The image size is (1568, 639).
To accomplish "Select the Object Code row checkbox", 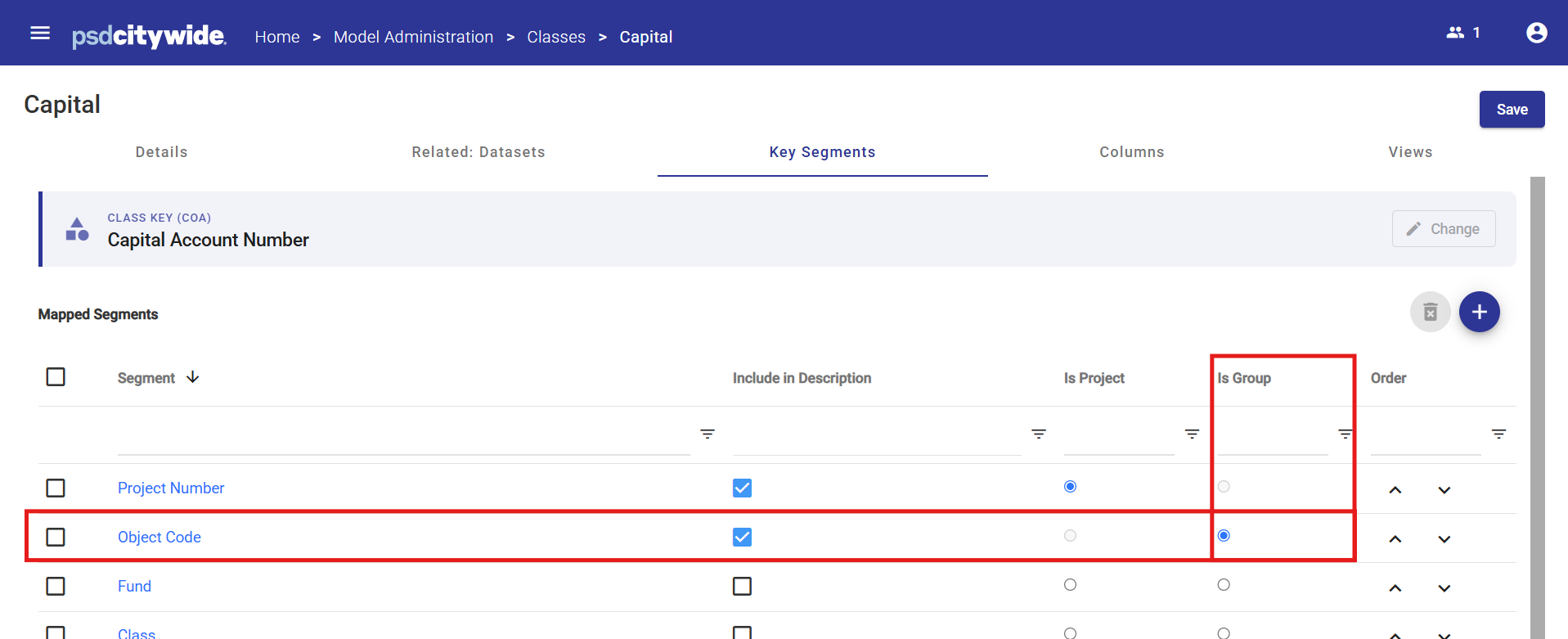I will (x=56, y=537).
